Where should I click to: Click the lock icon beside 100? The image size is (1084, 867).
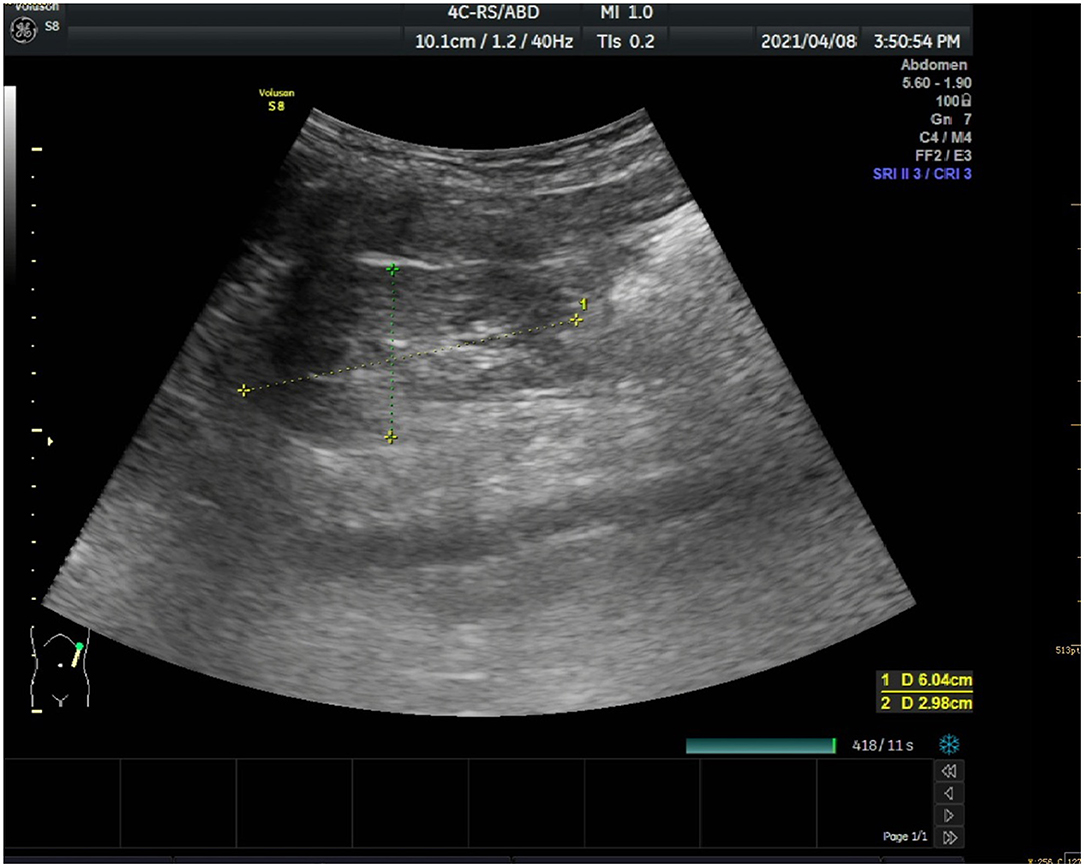pyautogui.click(x=966, y=101)
